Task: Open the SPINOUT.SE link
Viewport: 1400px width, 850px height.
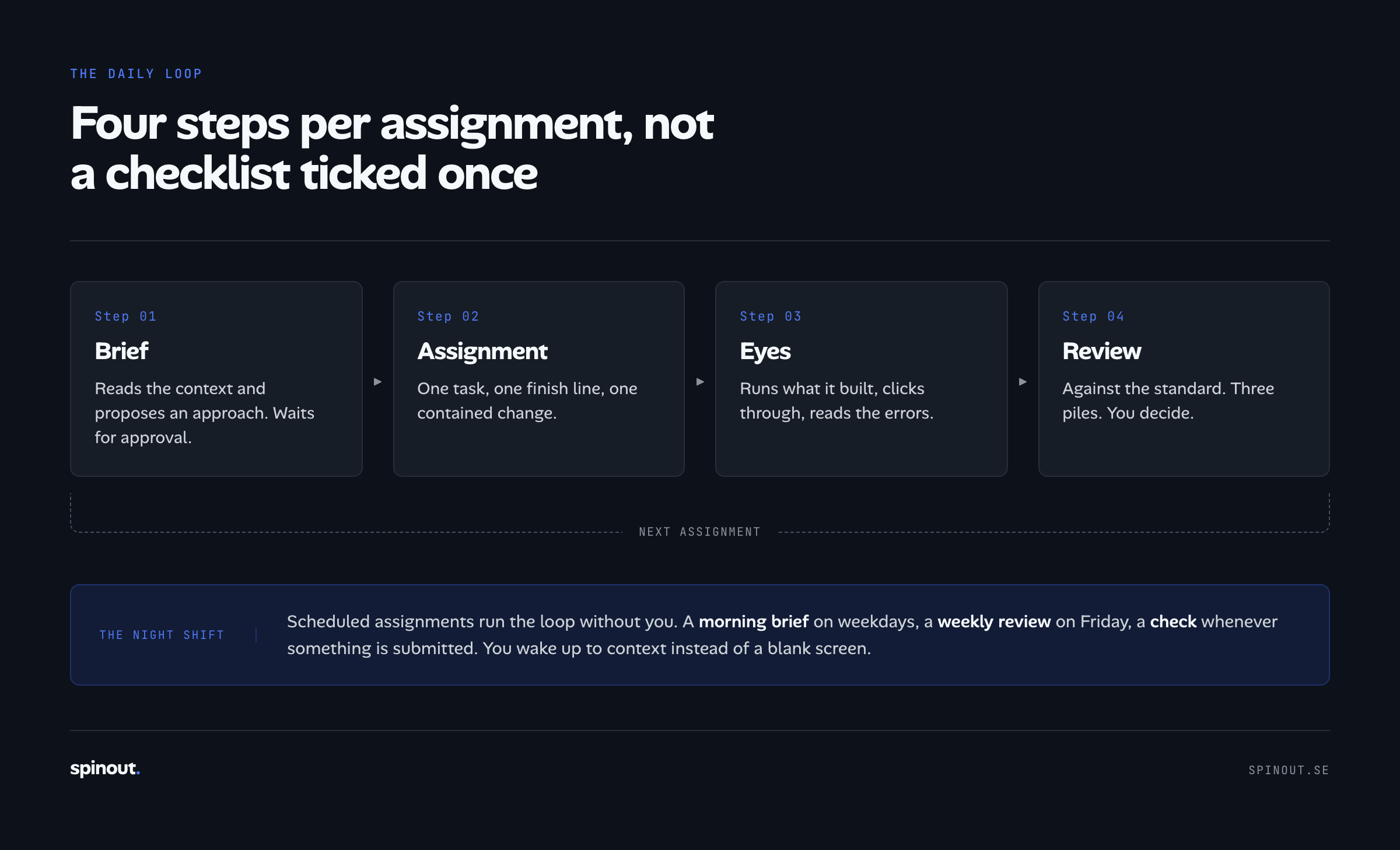Action: pyautogui.click(x=1289, y=770)
